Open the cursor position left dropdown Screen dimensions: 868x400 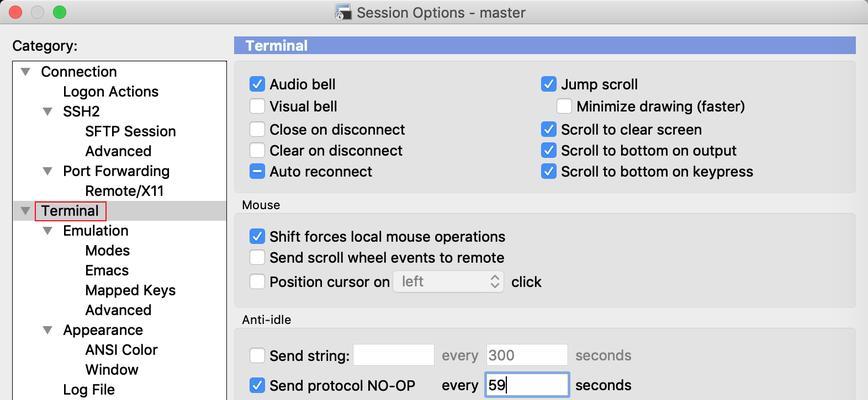tap(448, 282)
